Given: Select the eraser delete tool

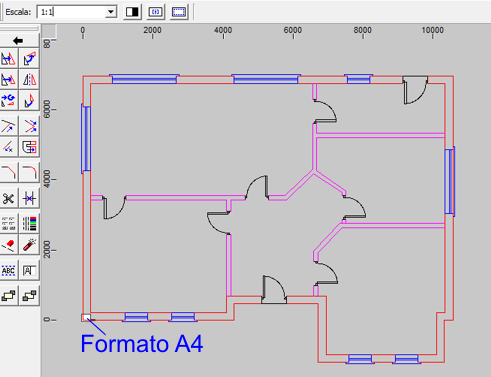Looking at the screenshot, I should pyautogui.click(x=9, y=245).
